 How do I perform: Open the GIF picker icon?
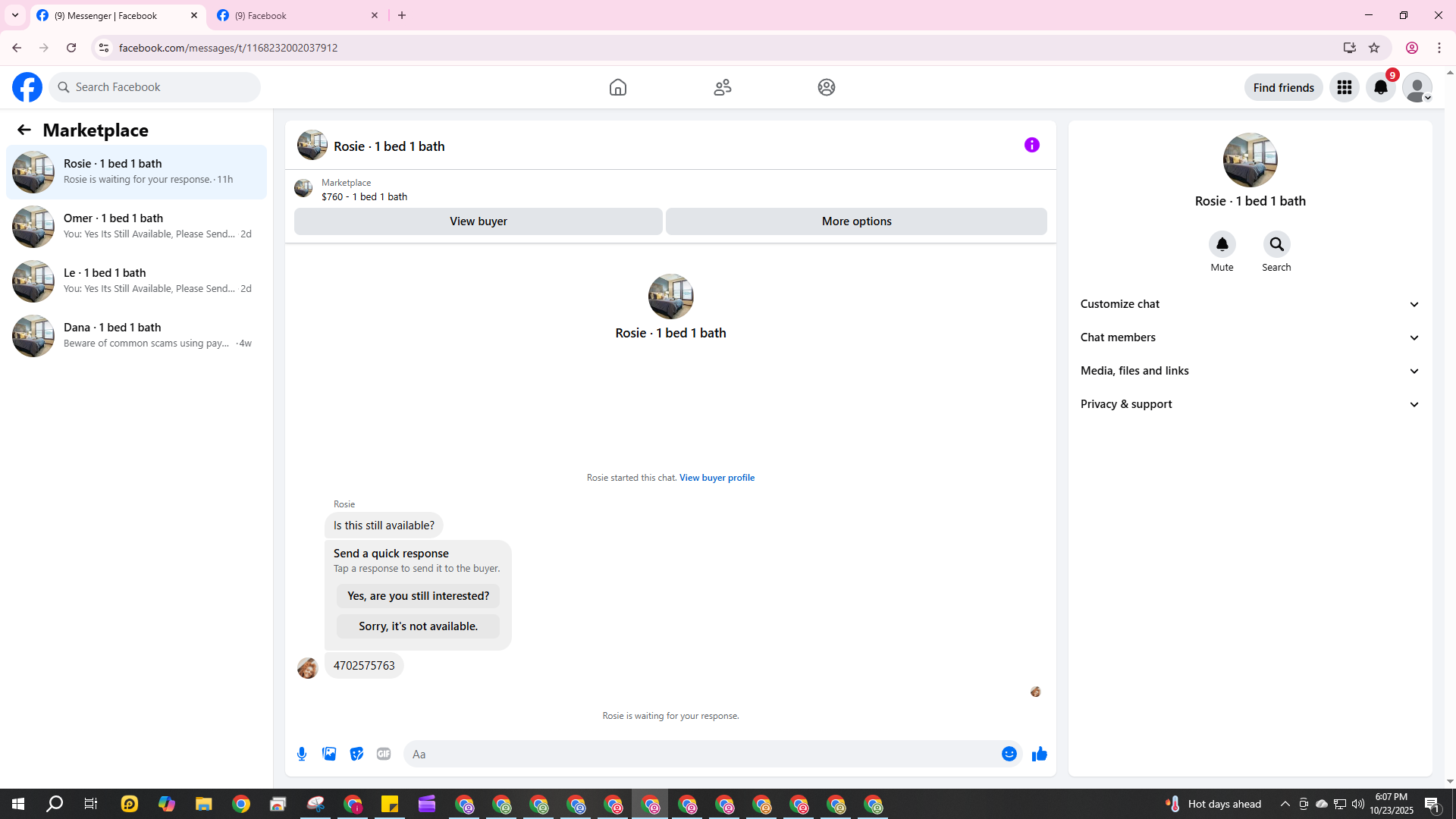pyautogui.click(x=384, y=754)
